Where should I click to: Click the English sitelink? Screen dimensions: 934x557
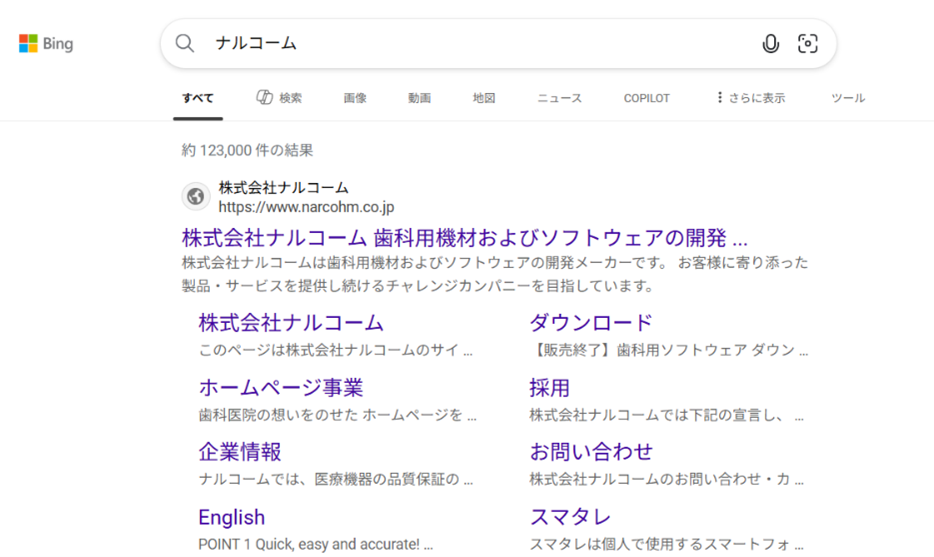231,517
